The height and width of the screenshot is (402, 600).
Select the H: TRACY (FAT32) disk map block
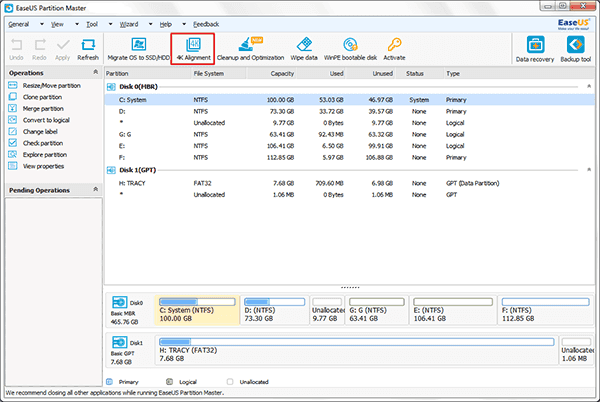coord(357,350)
